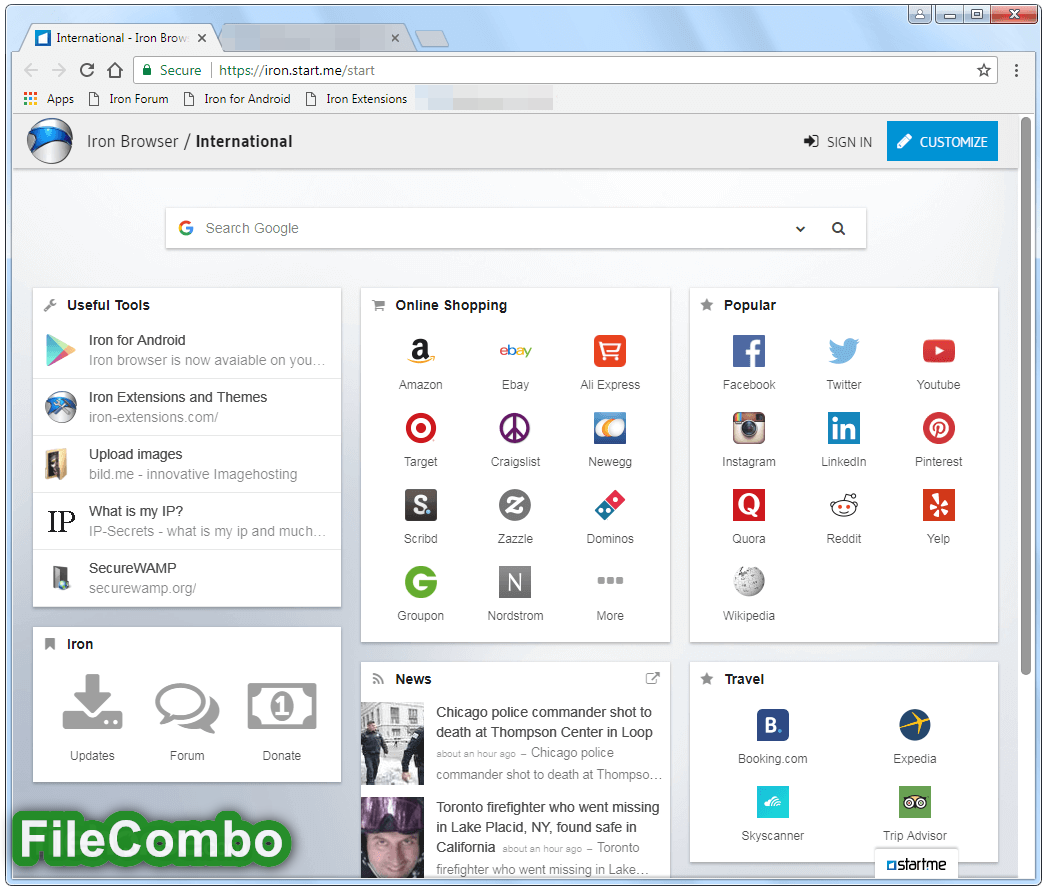1047x891 pixels.
Task: Click the Iron Updates download icon
Action: tap(93, 702)
